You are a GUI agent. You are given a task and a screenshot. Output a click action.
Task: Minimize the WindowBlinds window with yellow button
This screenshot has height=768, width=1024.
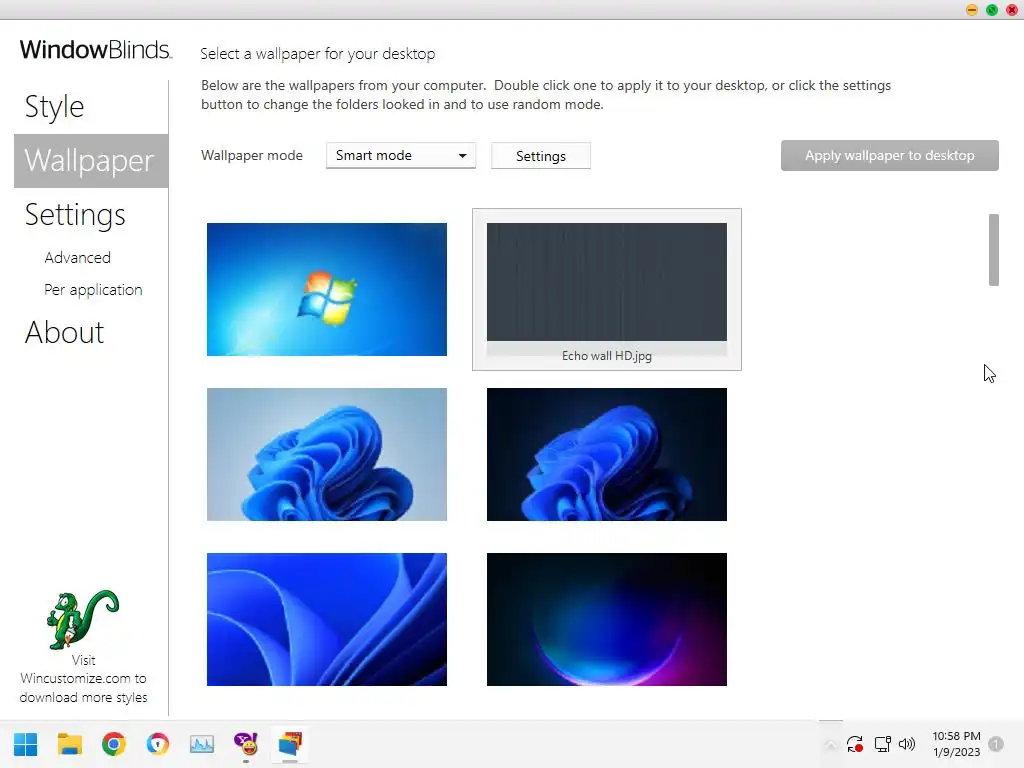coord(972,10)
